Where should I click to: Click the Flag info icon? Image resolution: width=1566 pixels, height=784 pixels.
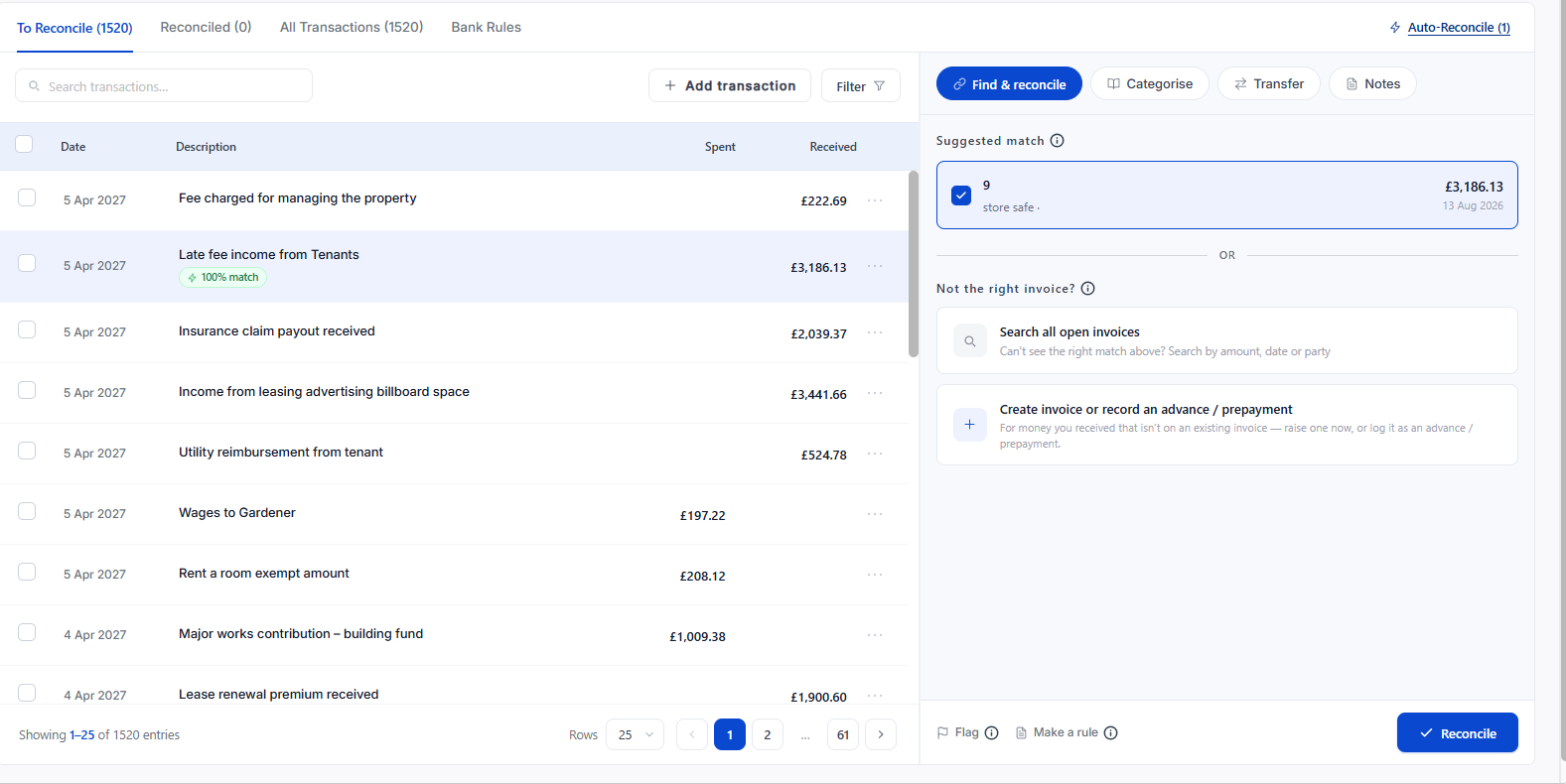pos(991,733)
